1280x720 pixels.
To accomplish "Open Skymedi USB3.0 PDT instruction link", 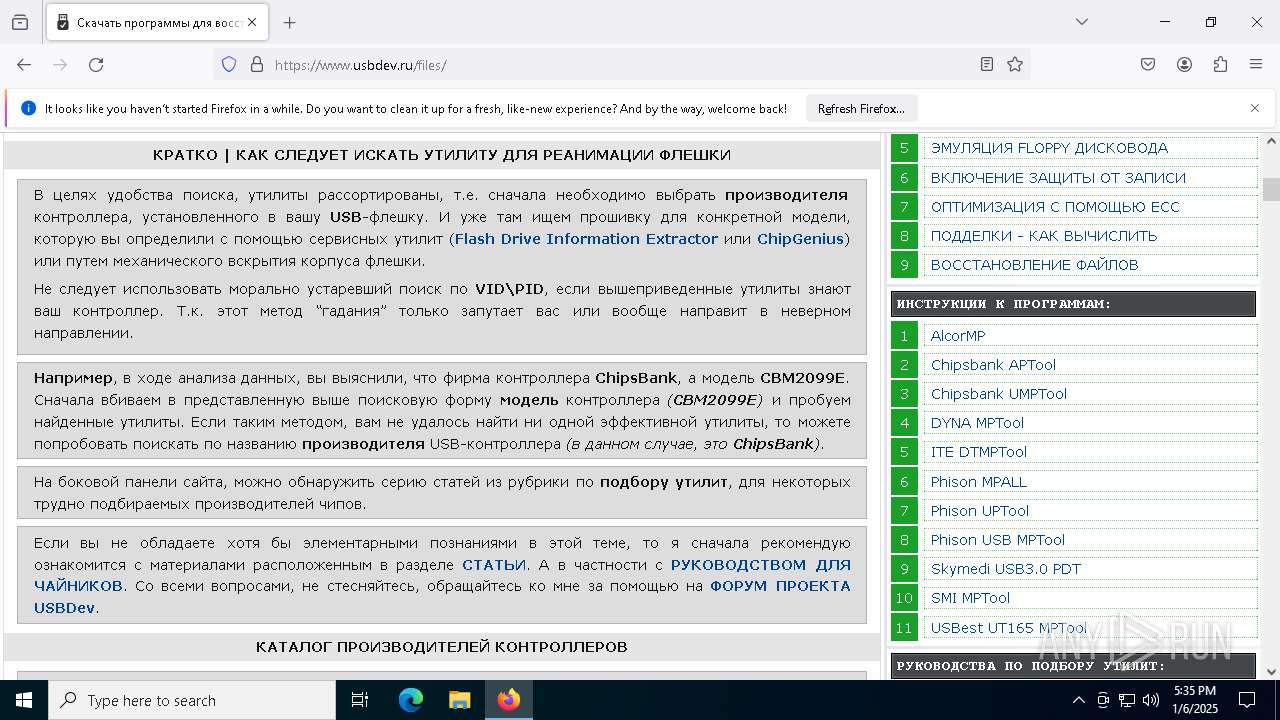I will pos(1006,569).
